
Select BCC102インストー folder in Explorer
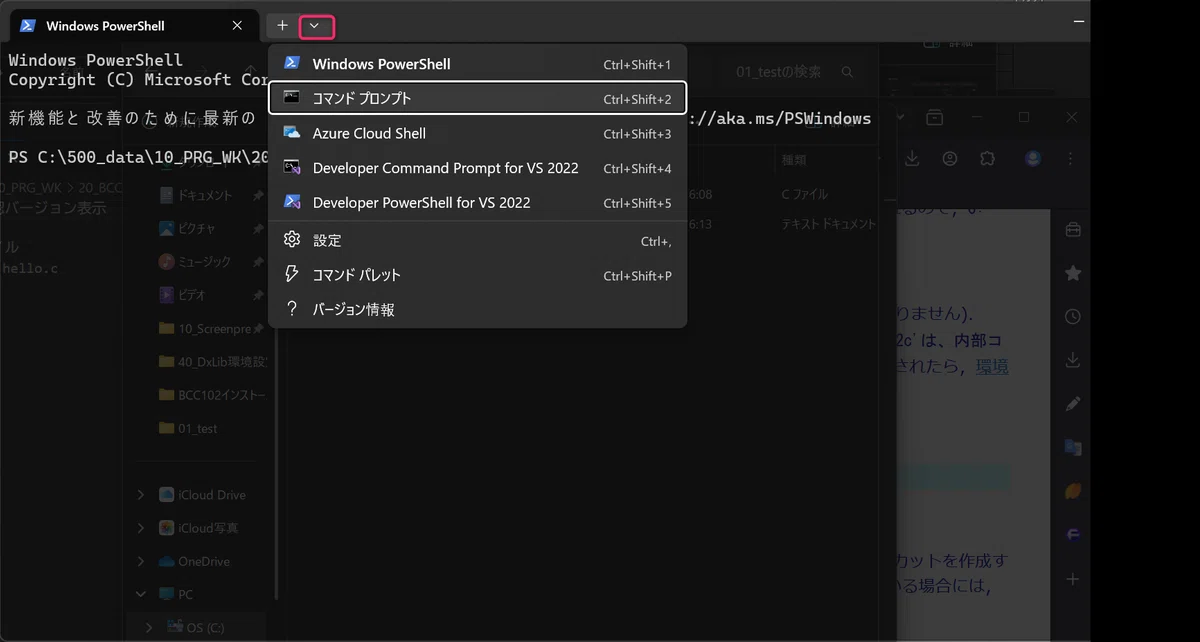pyautogui.click(x=212, y=395)
